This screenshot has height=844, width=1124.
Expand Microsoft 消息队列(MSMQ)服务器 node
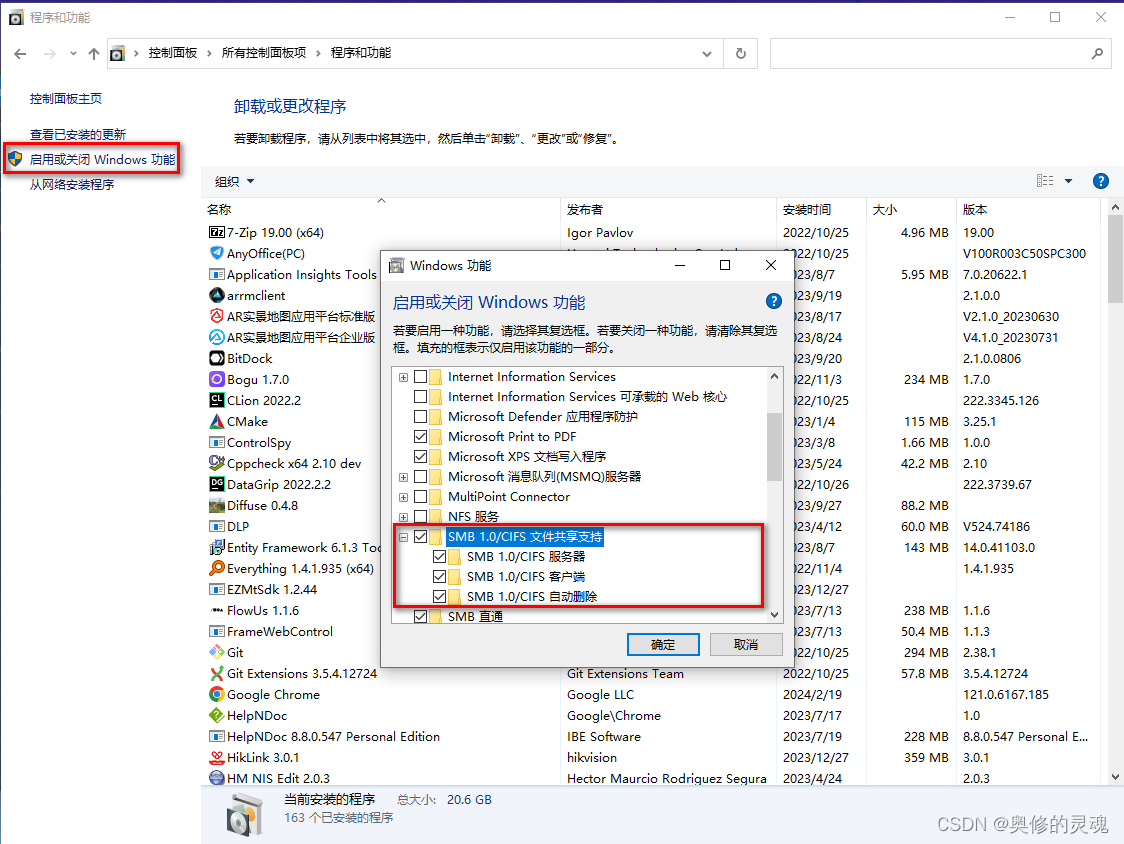click(404, 477)
